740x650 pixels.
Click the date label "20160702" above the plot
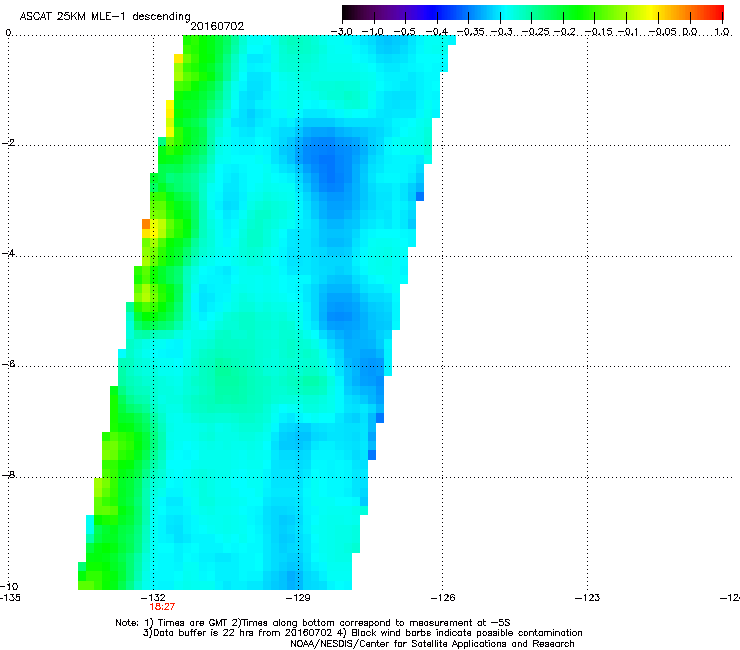coord(217,26)
